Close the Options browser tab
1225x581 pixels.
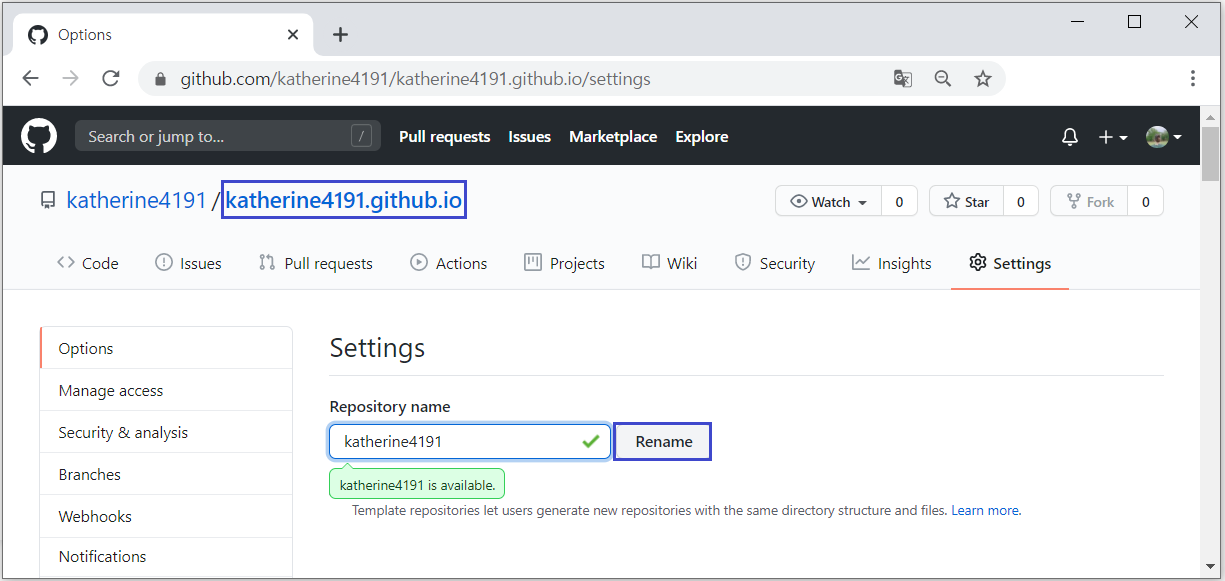[x=293, y=34]
